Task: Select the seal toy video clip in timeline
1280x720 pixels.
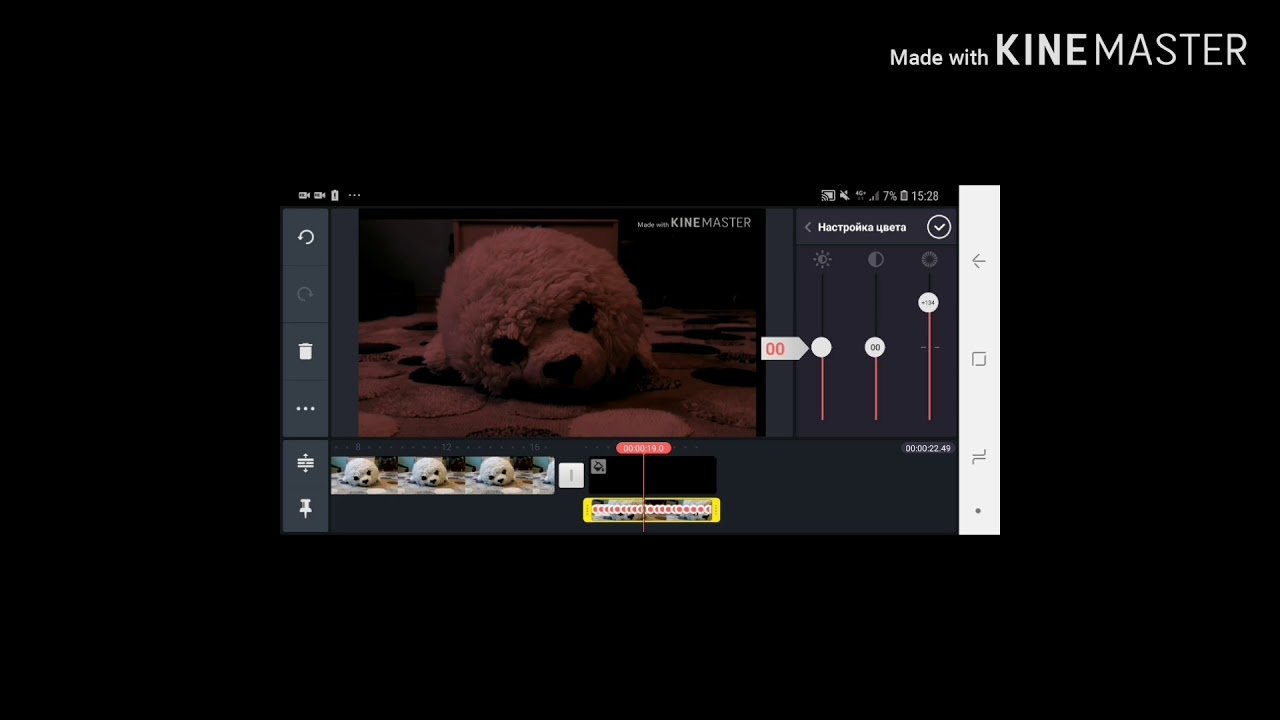Action: coord(442,476)
